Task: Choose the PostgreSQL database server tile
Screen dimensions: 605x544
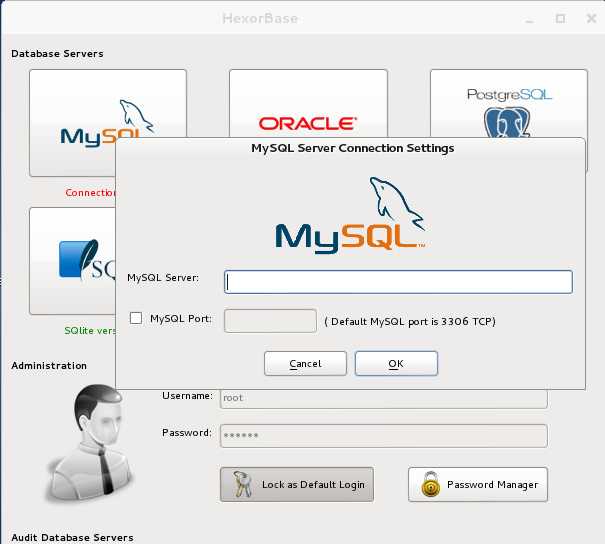Action: pyautogui.click(x=509, y=103)
